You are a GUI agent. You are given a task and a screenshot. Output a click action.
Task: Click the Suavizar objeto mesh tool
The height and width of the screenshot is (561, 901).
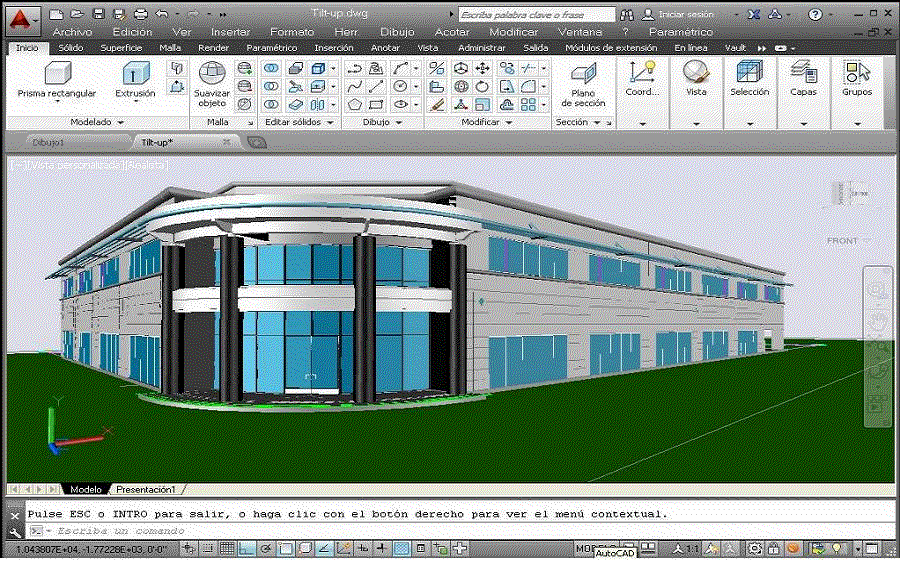pos(211,83)
